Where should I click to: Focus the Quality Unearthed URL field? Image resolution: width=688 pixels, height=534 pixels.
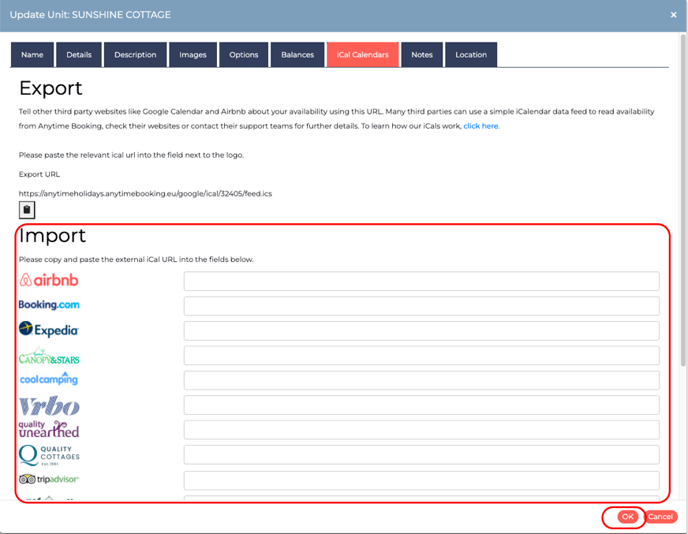pyautogui.click(x=421, y=430)
